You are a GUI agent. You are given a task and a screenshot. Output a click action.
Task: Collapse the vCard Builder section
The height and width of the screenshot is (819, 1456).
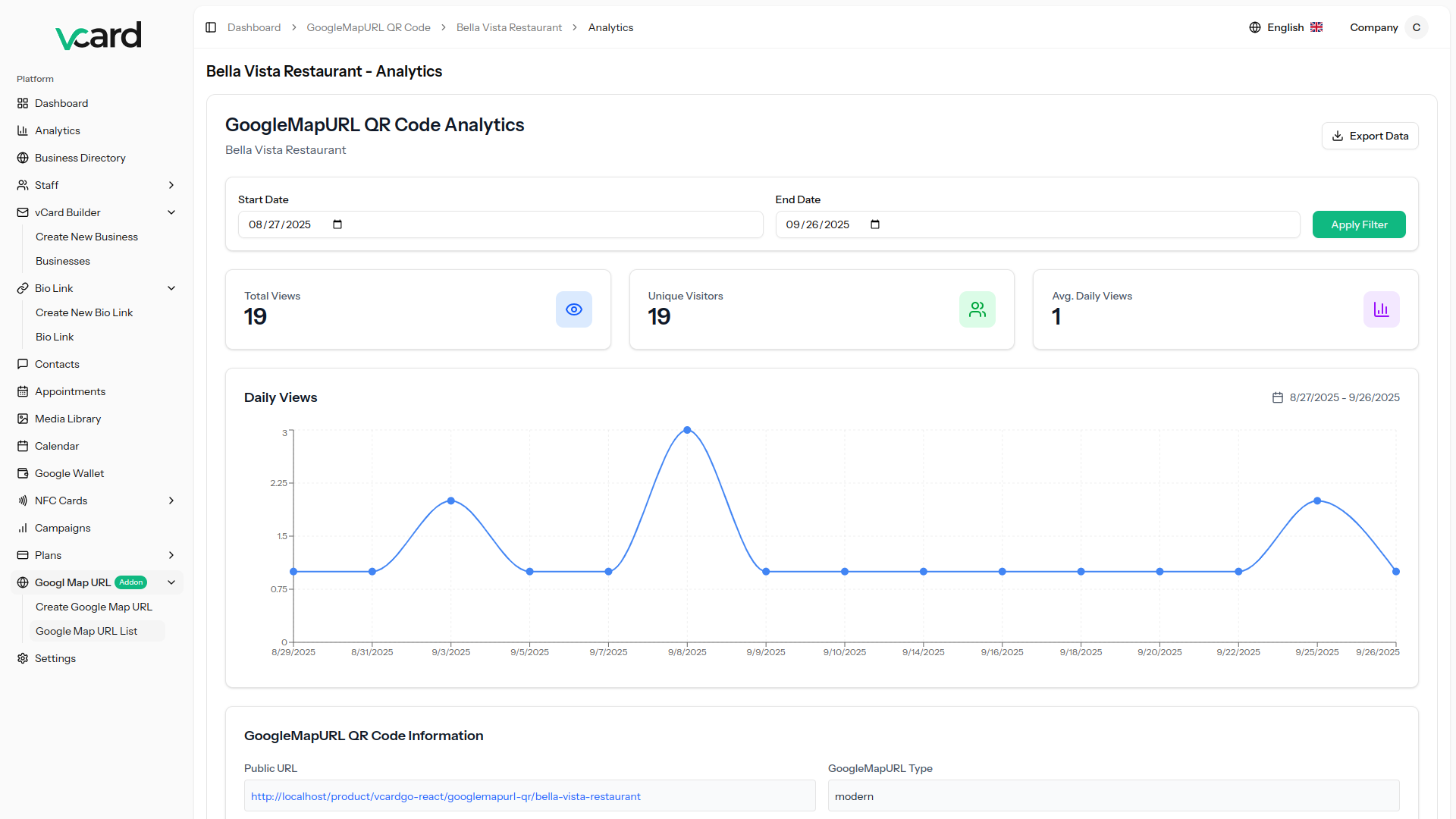[171, 212]
